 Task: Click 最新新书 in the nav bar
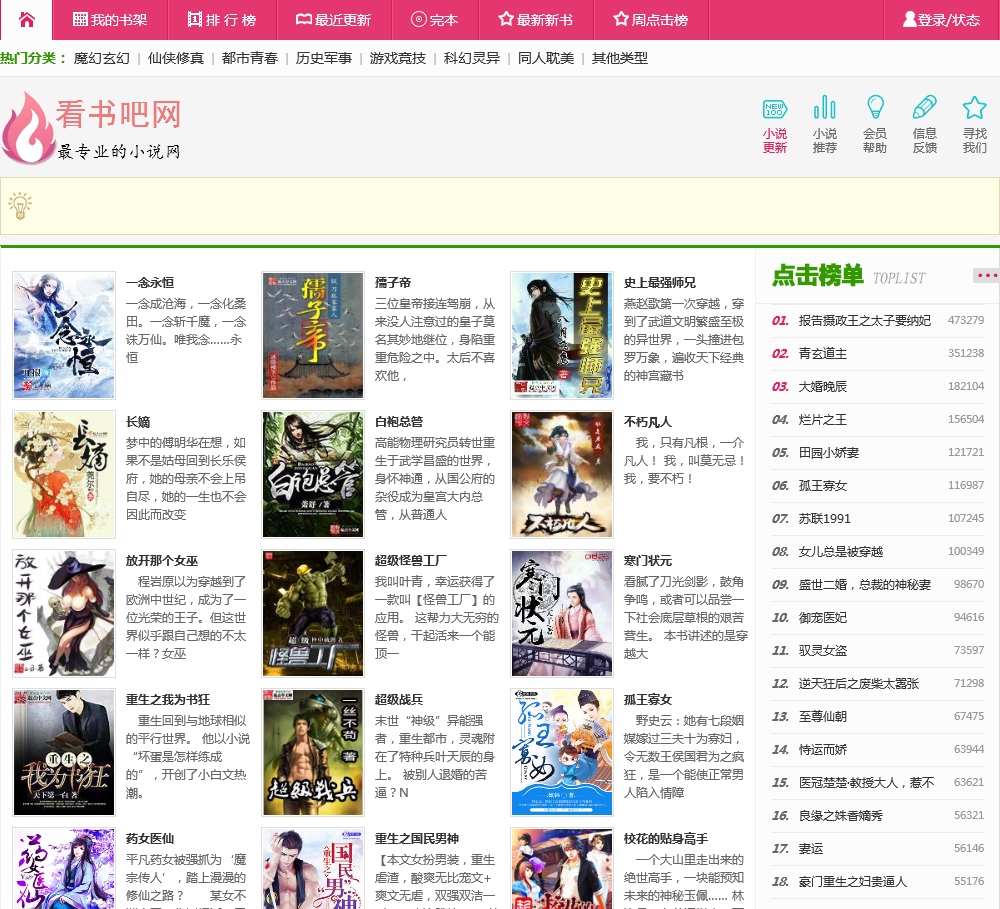click(536, 20)
